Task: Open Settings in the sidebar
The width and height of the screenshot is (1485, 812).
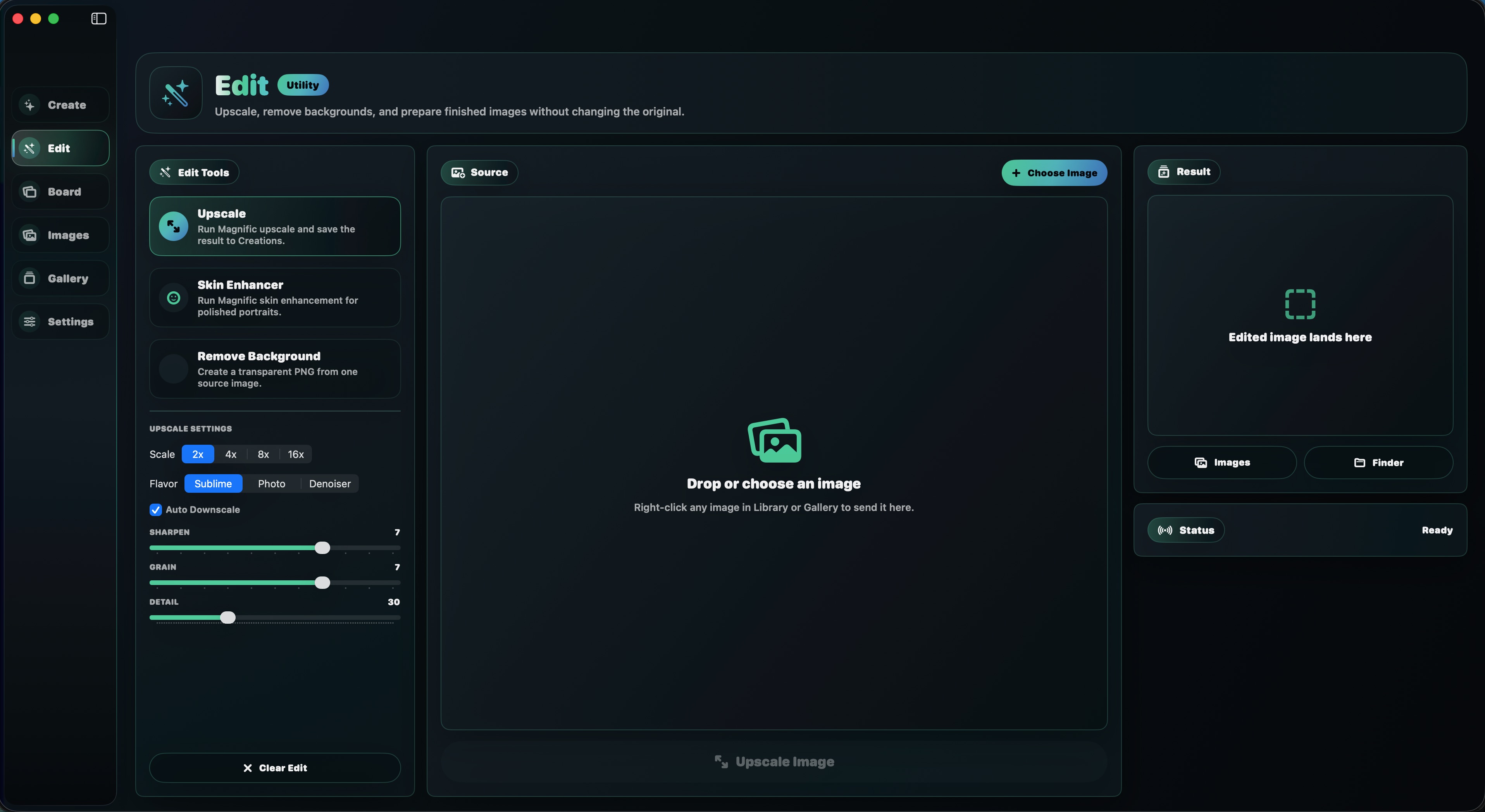Action: pyautogui.click(x=60, y=322)
